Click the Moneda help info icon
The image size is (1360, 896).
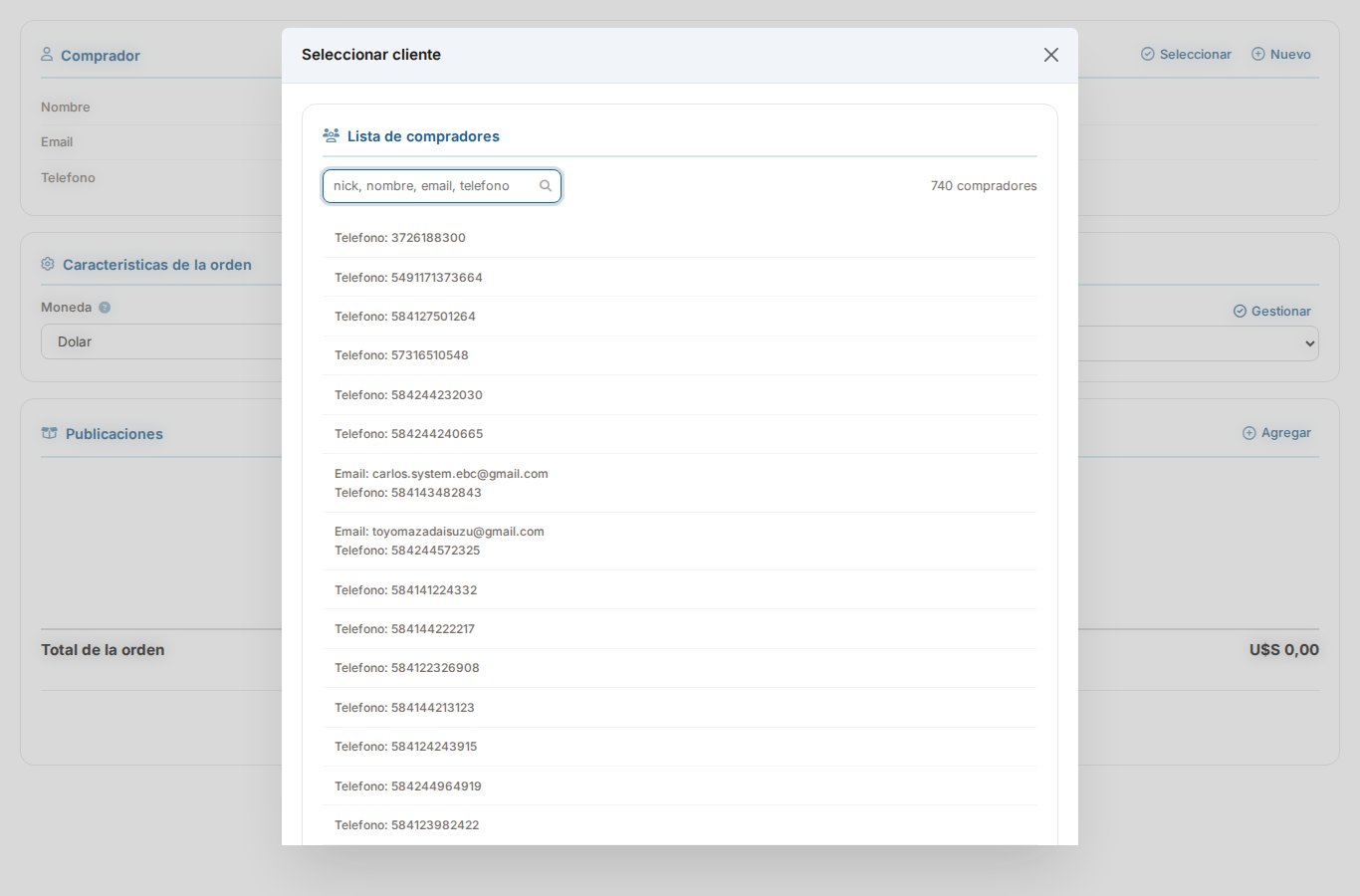point(105,308)
